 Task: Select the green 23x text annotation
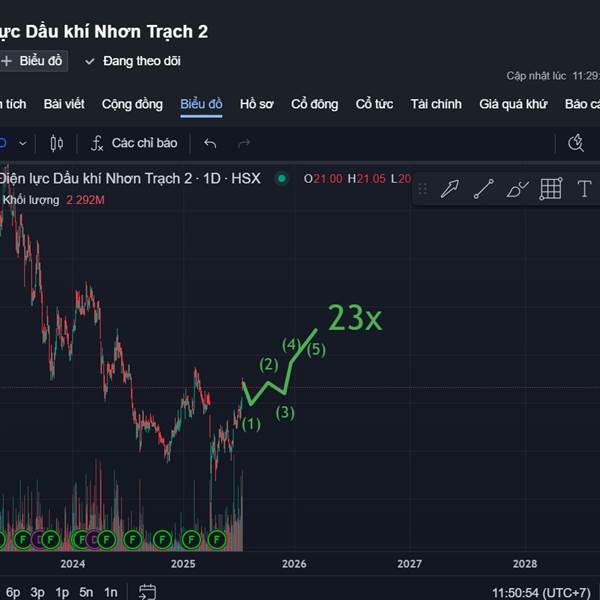tap(355, 318)
